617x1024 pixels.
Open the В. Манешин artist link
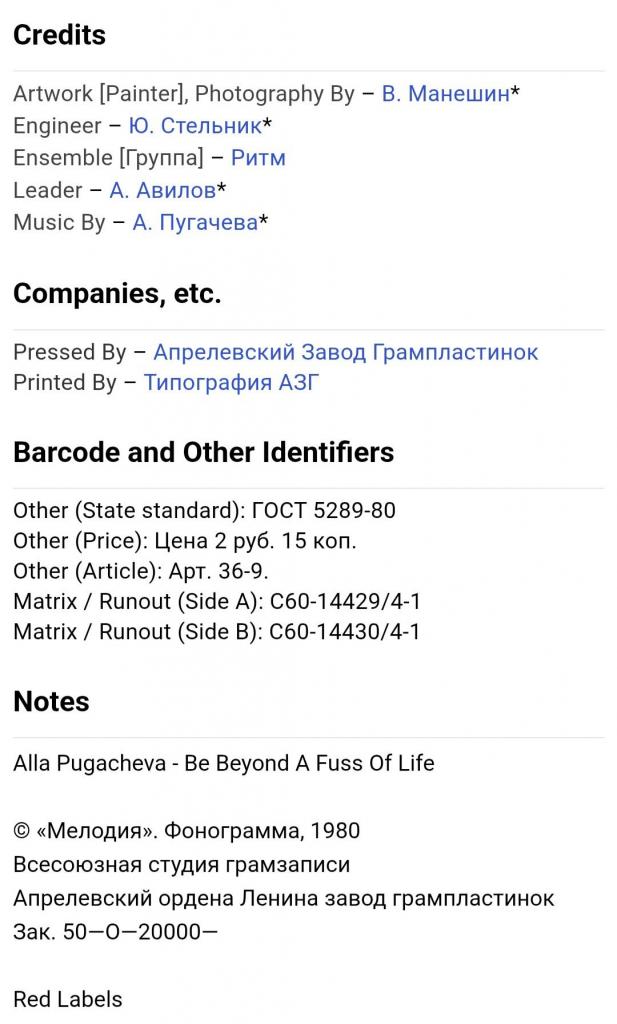(445, 94)
